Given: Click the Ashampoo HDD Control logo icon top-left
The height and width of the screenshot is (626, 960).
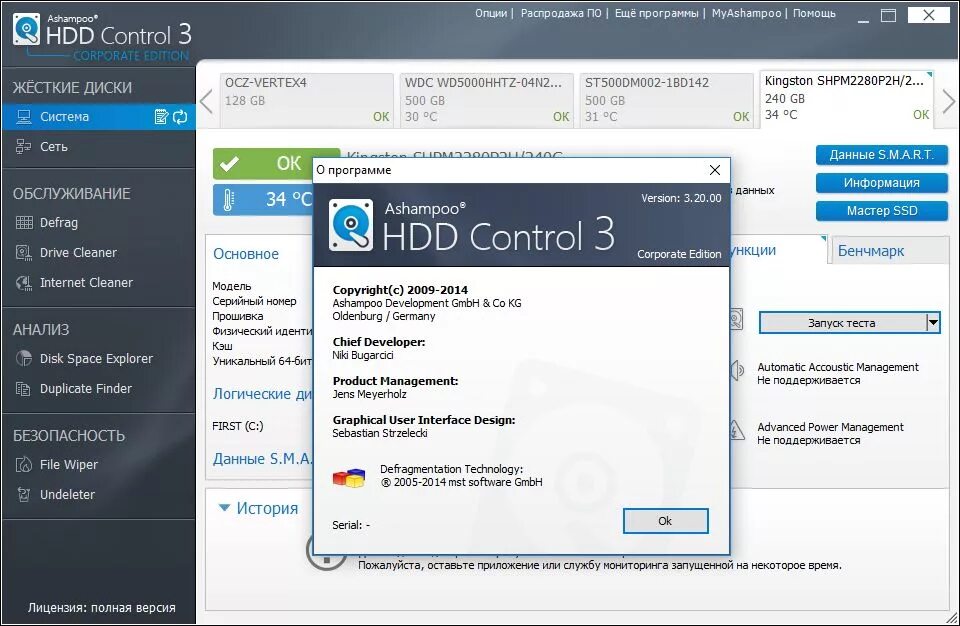Looking at the screenshot, I should tap(27, 29).
